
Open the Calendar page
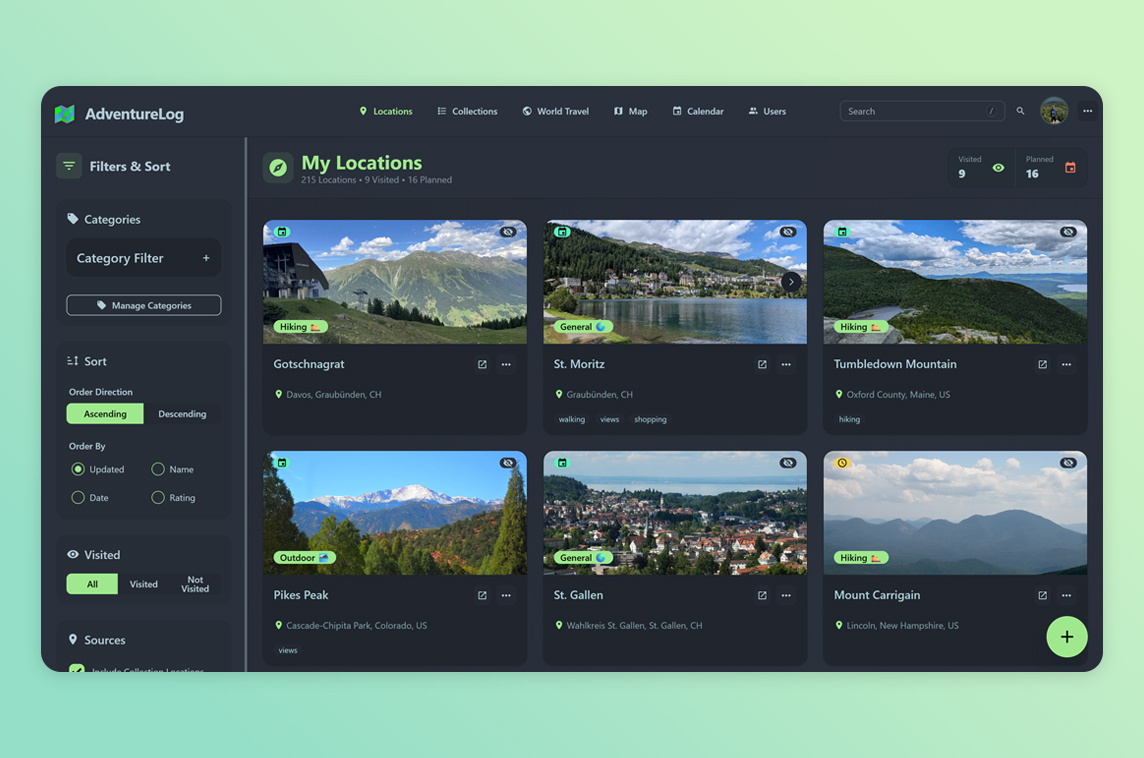(697, 111)
